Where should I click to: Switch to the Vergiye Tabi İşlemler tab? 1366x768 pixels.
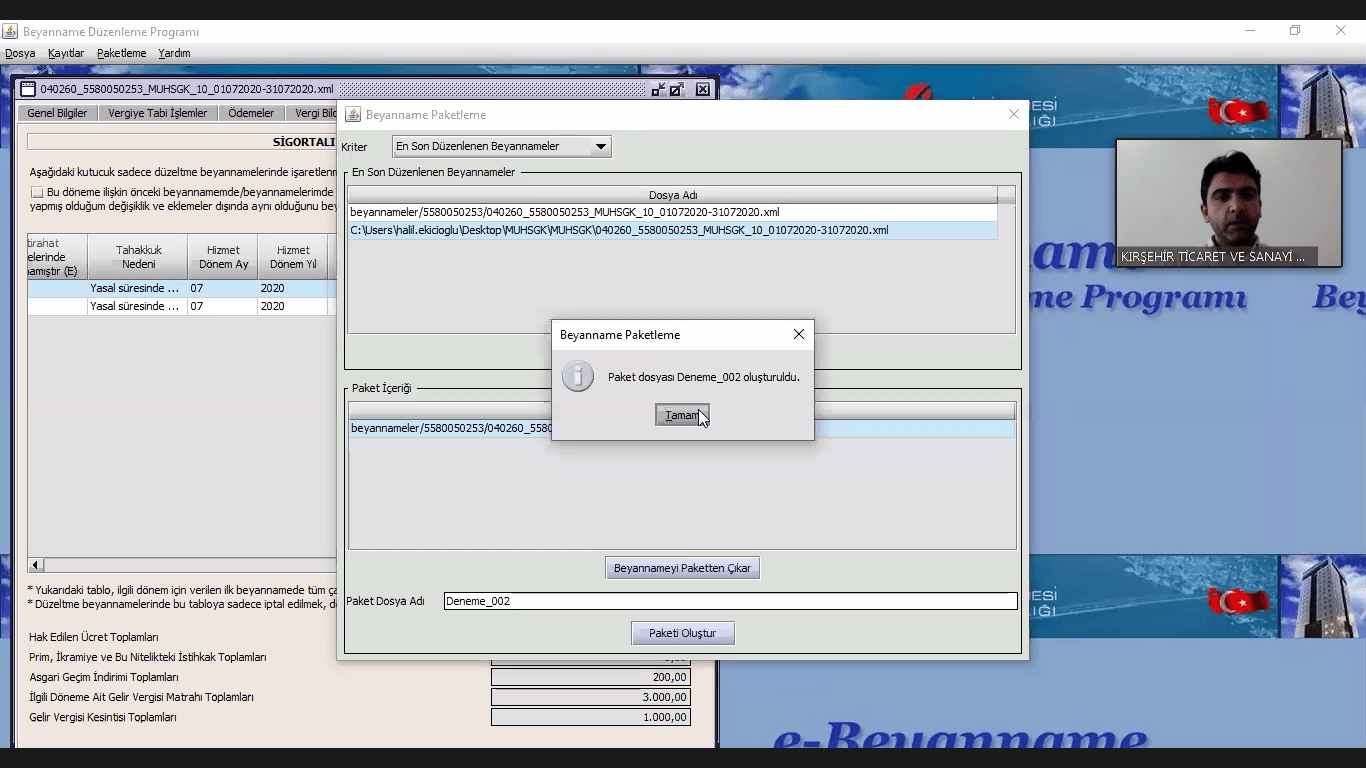coord(157,113)
